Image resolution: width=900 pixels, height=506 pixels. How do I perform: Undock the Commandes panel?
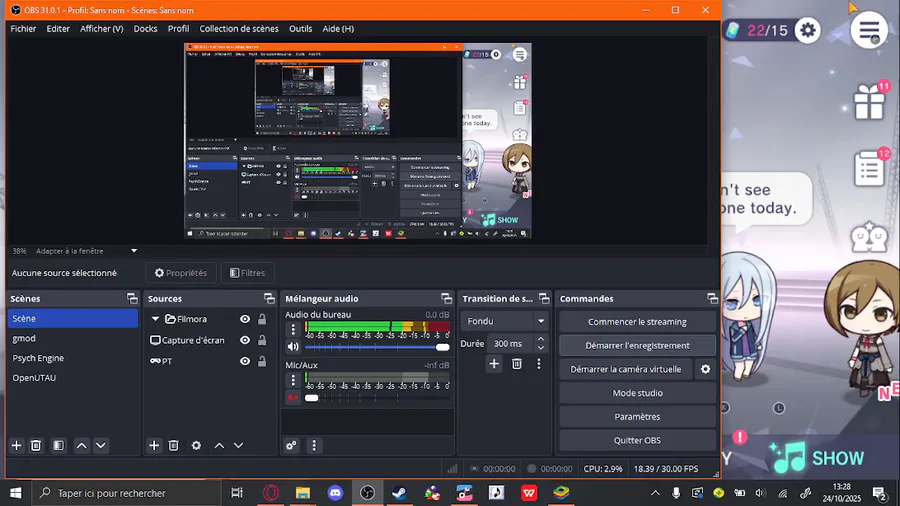point(712,298)
